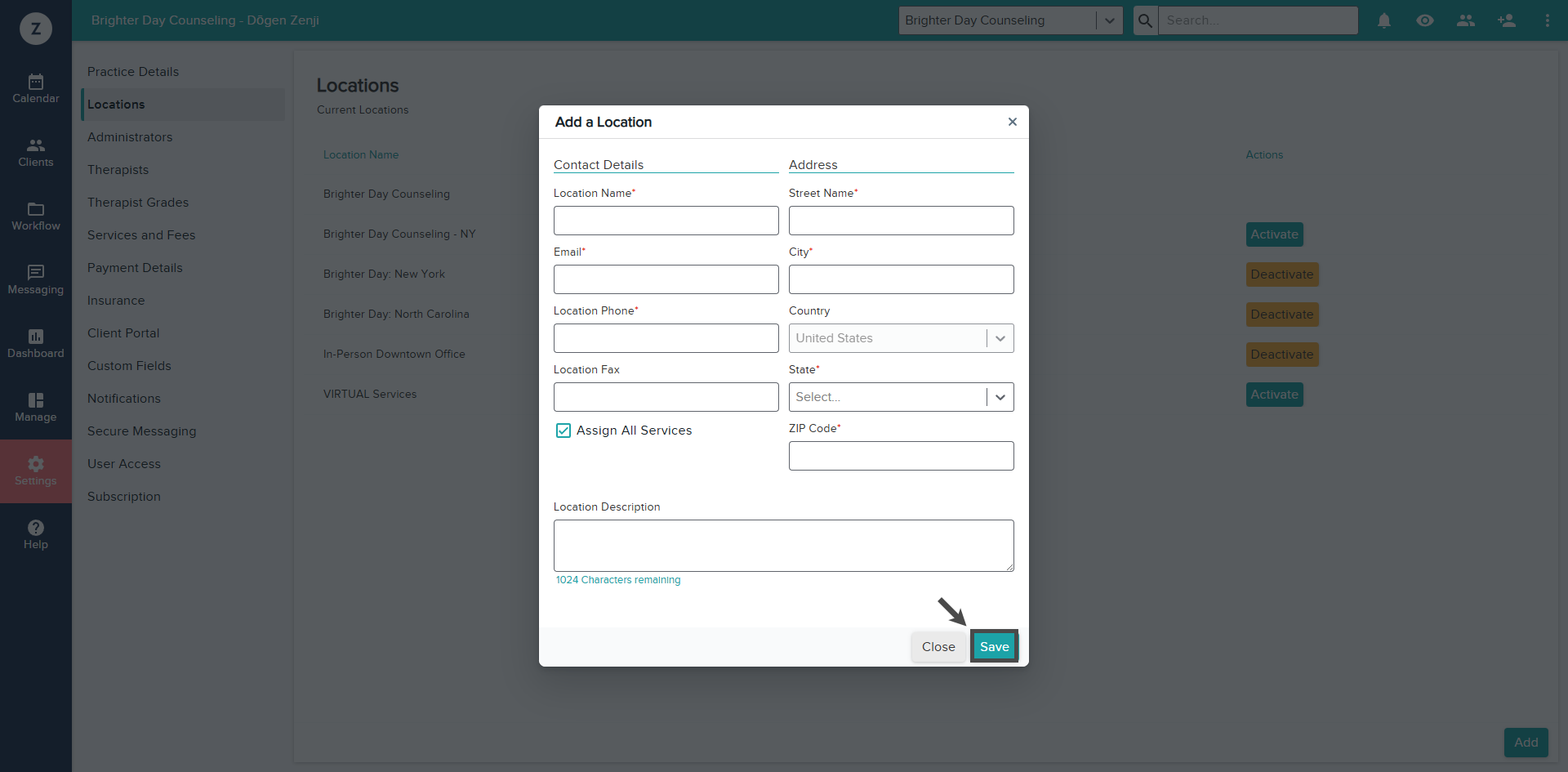Click the Actions column header
Screen dimensions: 1568x772
(x=1264, y=154)
